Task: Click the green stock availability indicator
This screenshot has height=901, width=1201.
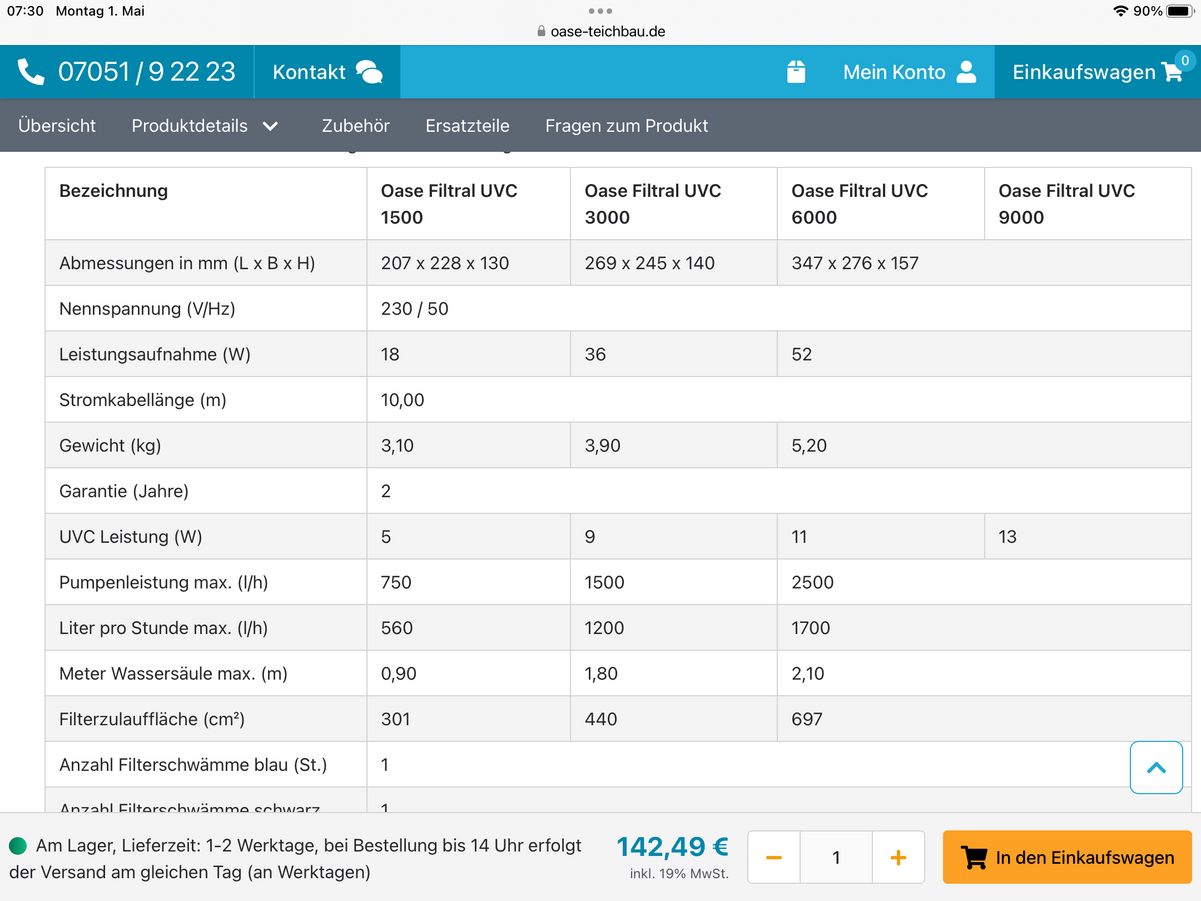Action: coord(18,846)
